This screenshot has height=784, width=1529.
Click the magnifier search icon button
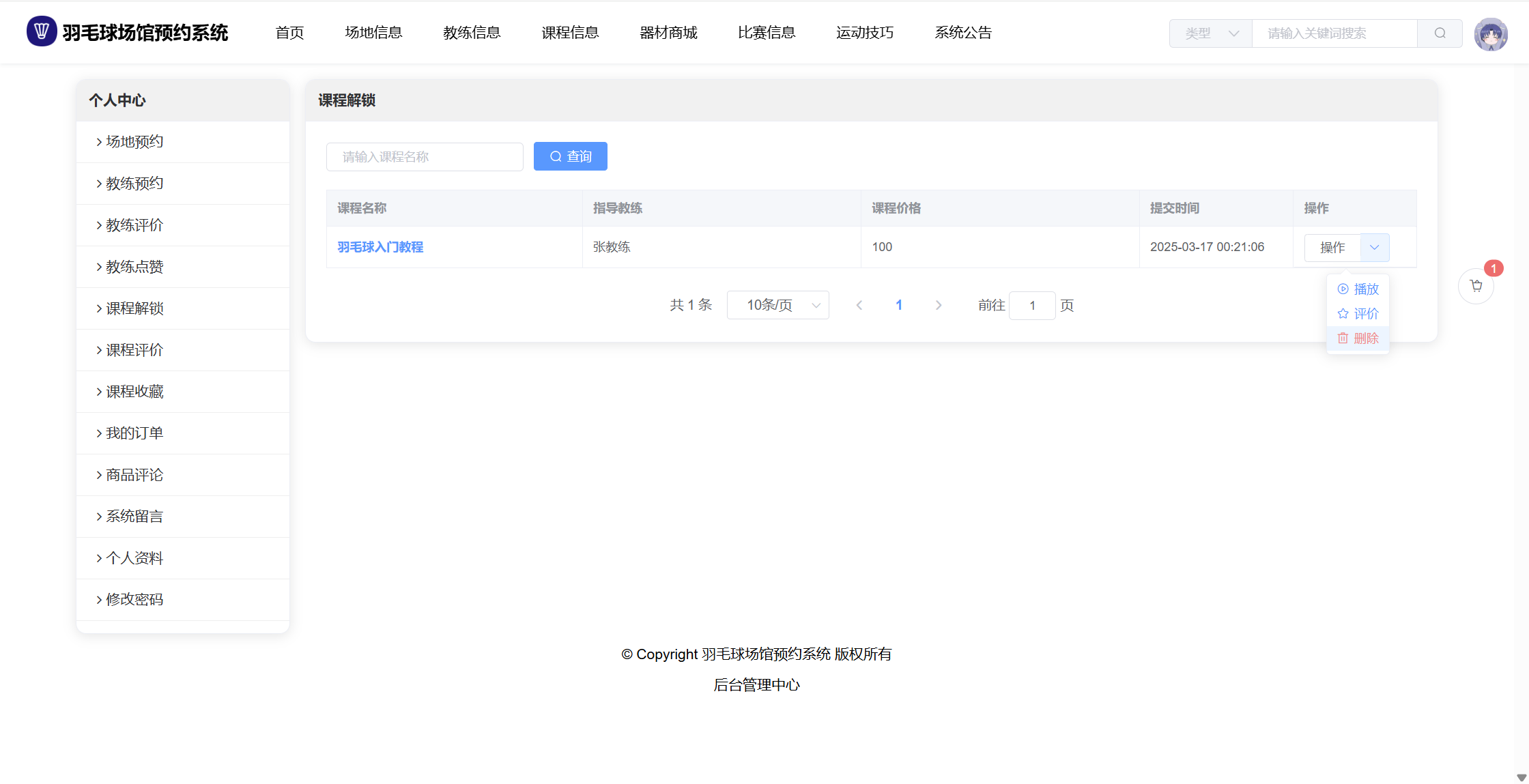coord(1440,33)
